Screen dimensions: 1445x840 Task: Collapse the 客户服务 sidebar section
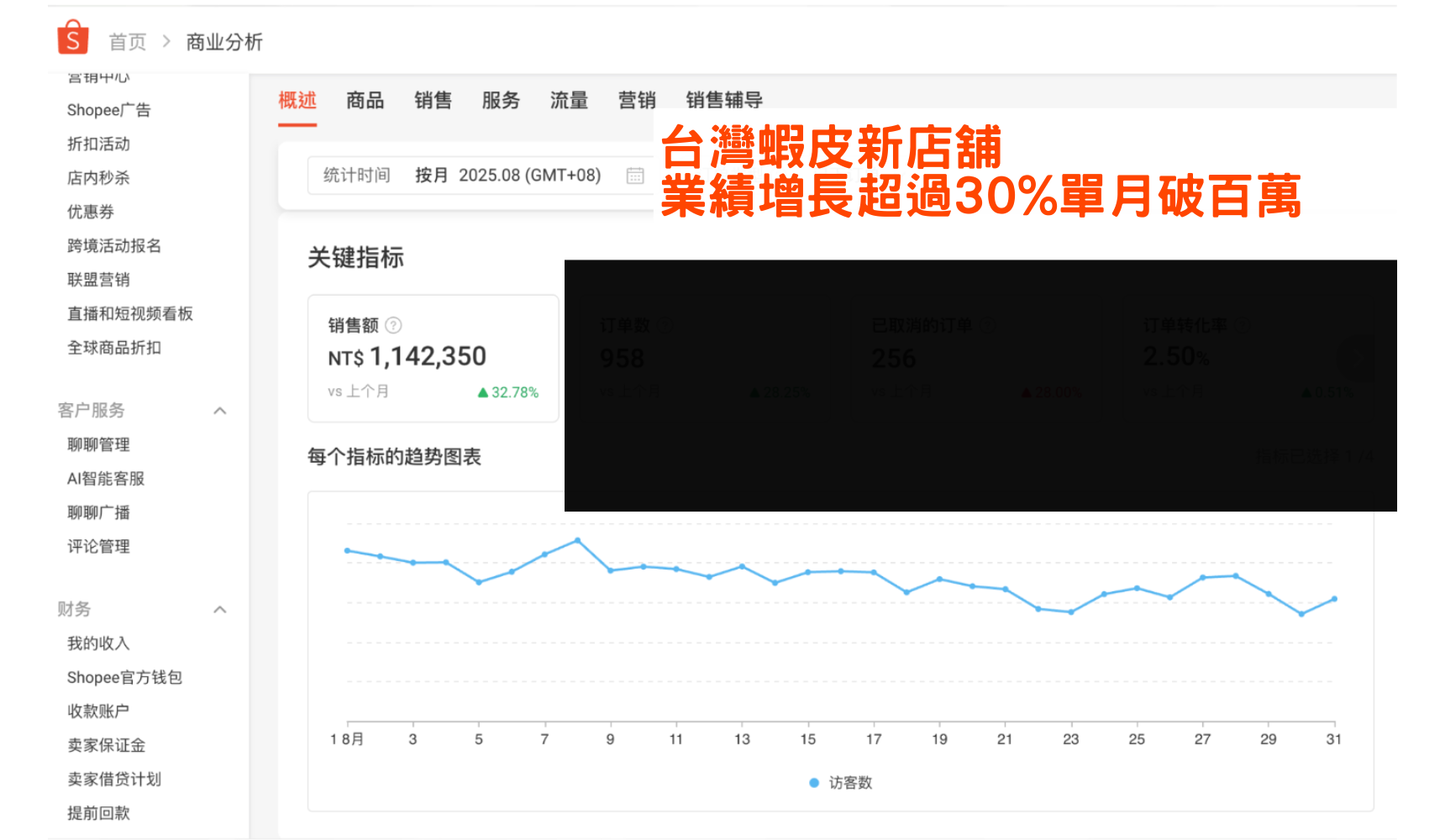pyautogui.click(x=220, y=411)
